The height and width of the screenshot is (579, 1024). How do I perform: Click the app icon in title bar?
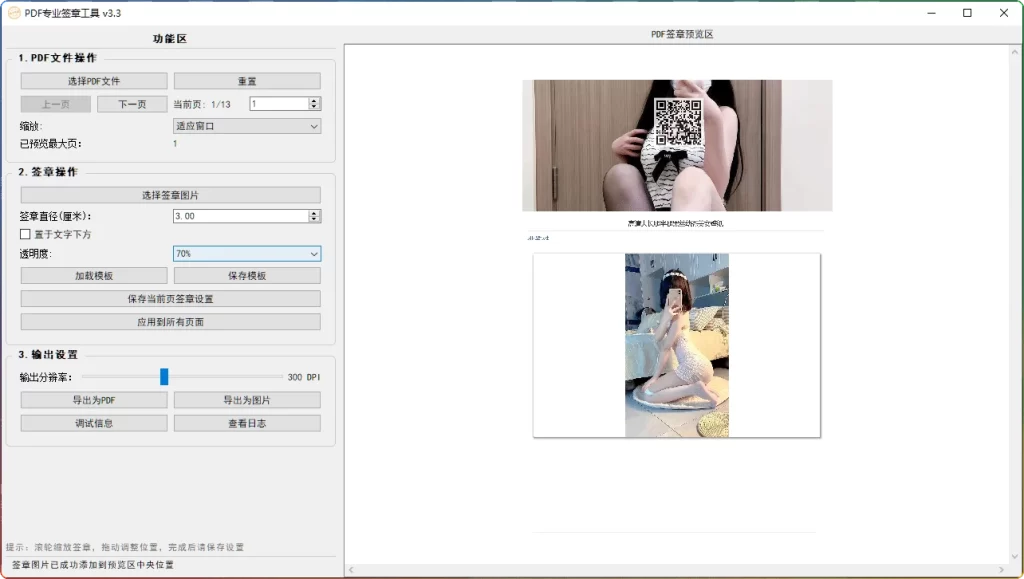click(x=14, y=13)
